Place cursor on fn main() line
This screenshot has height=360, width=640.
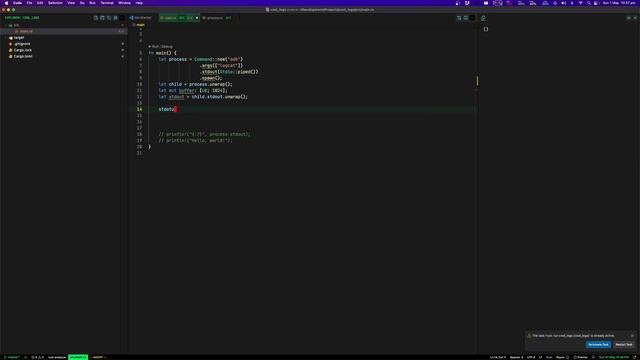click(x=162, y=53)
